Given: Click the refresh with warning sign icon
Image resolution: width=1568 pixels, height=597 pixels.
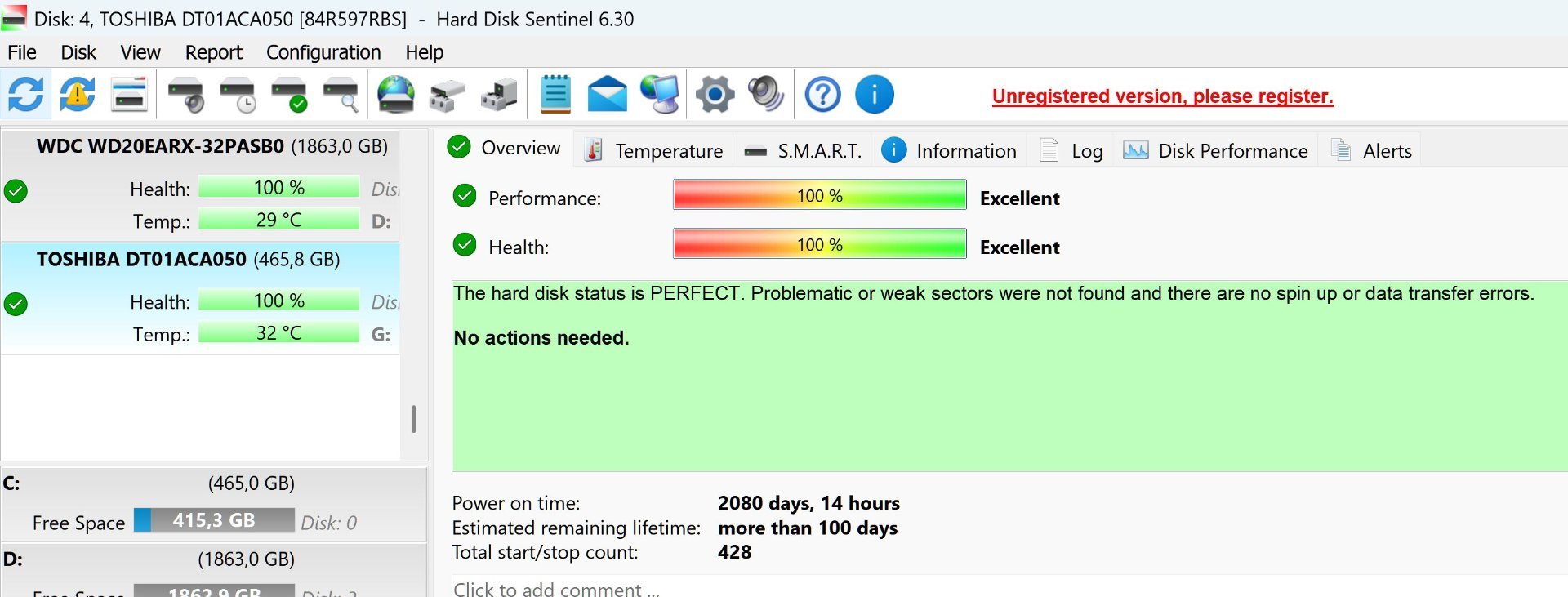Looking at the screenshot, I should tap(78, 95).
